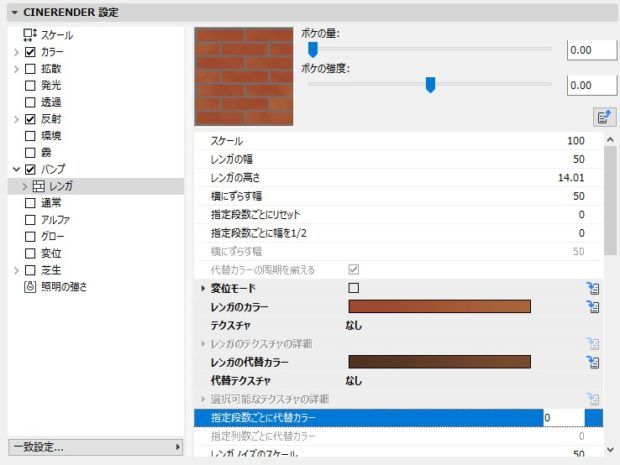The width and height of the screenshot is (620, 465).
Task: Enable the 霧 channel checkbox
Action: tap(30, 153)
